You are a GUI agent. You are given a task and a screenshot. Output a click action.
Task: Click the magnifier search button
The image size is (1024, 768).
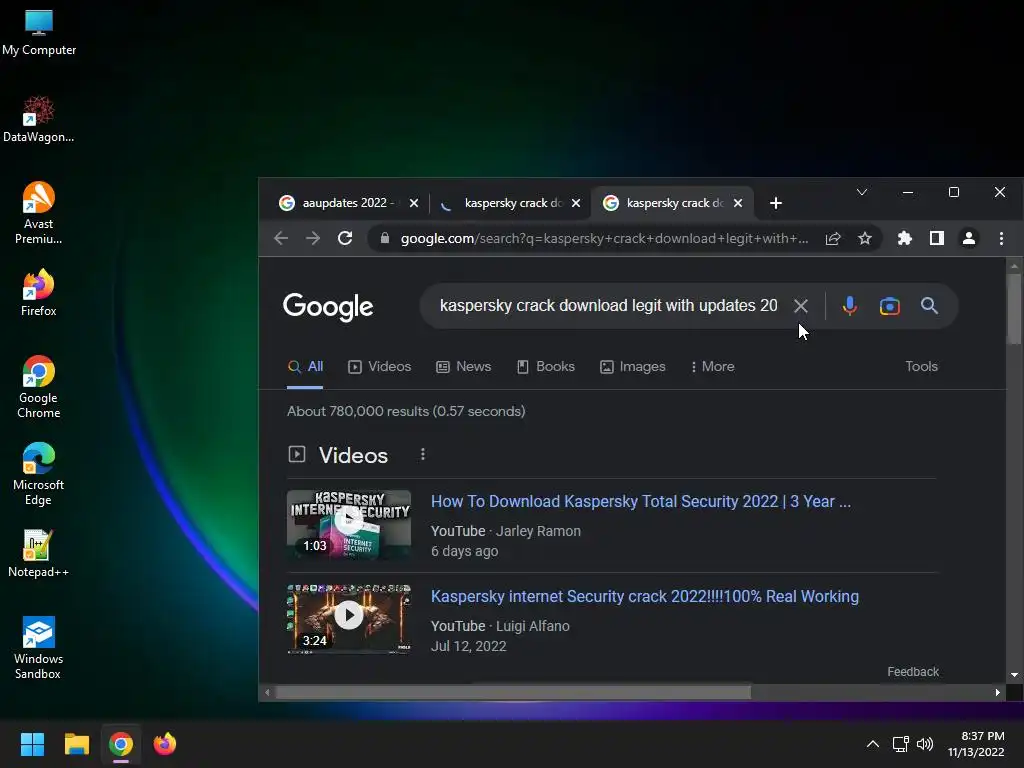pos(929,306)
